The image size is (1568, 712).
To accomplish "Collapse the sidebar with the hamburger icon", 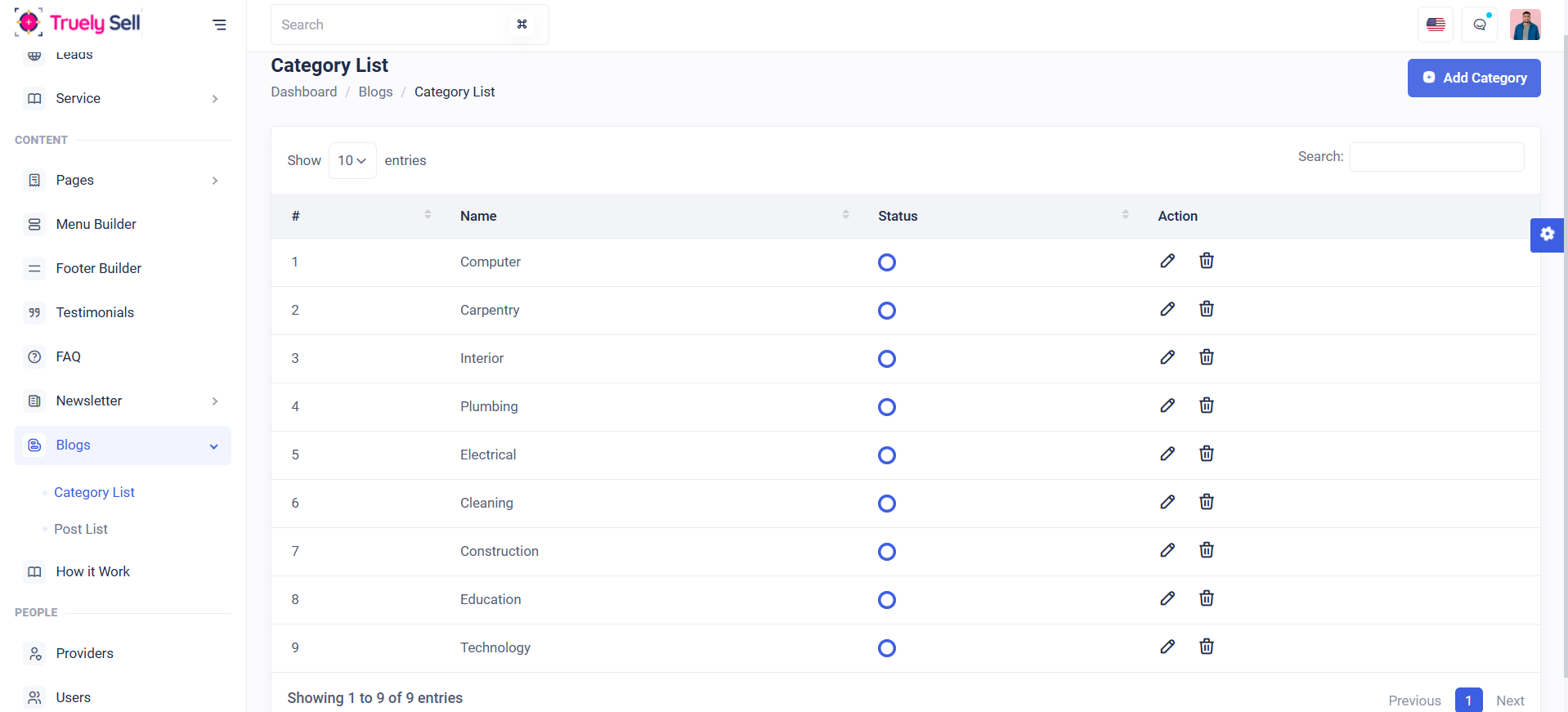I will pos(219,25).
